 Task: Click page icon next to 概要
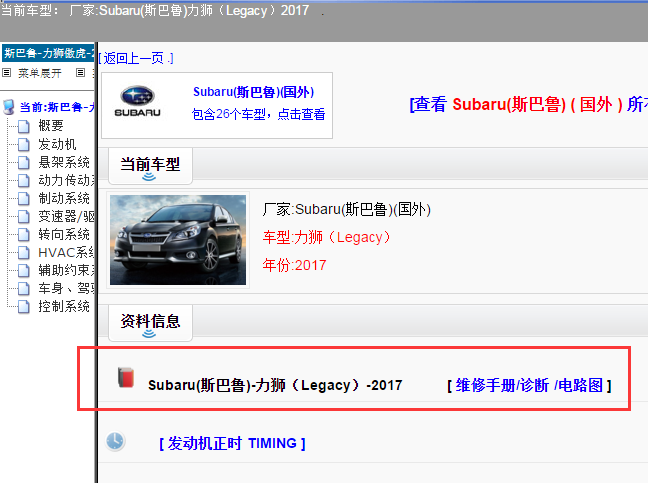24,126
